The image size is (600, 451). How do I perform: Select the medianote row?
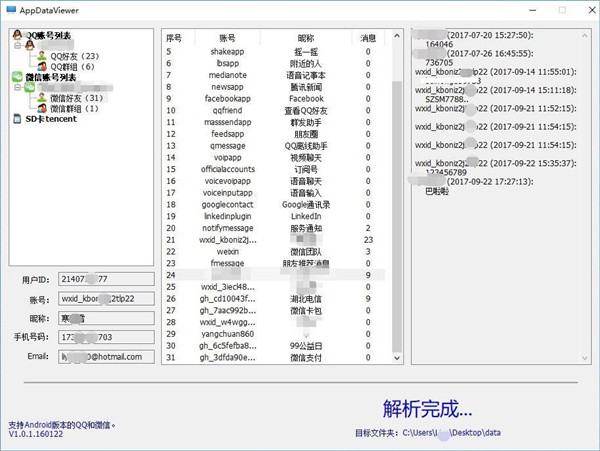[x=274, y=75]
